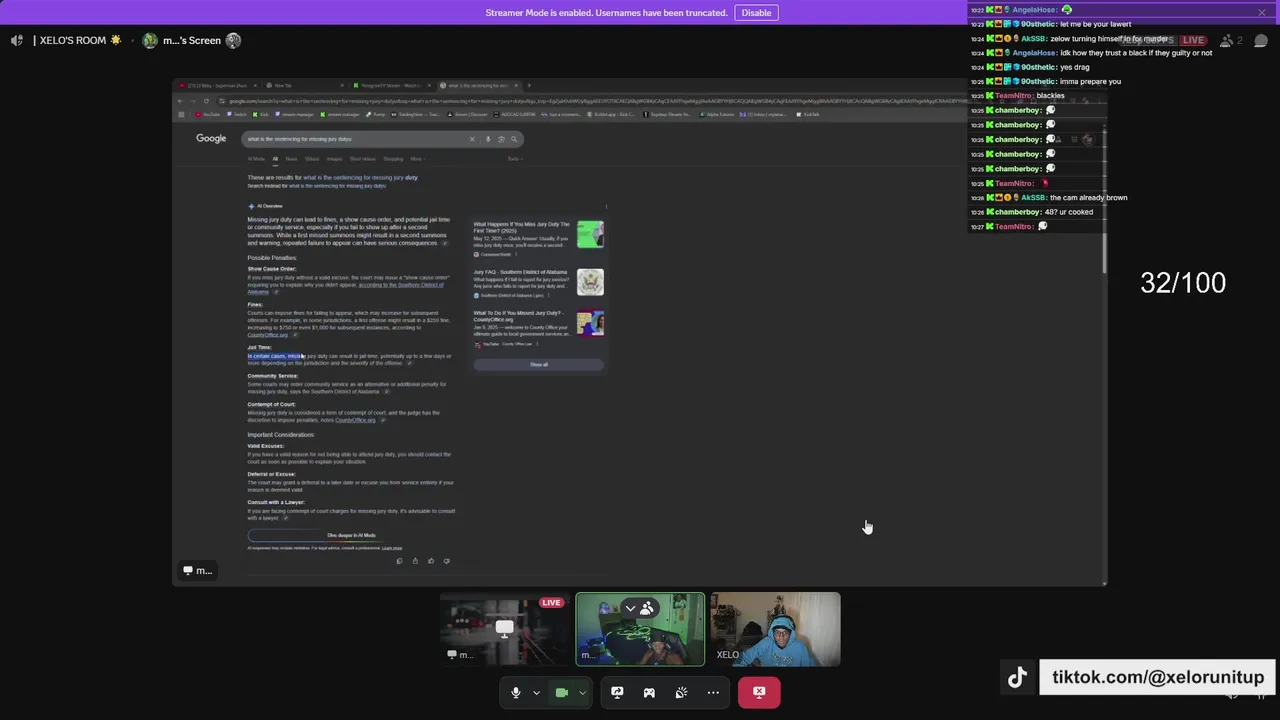The height and width of the screenshot is (720, 1280).
Task: Click Dive deeper in AI Mode button
Action: 351,535
